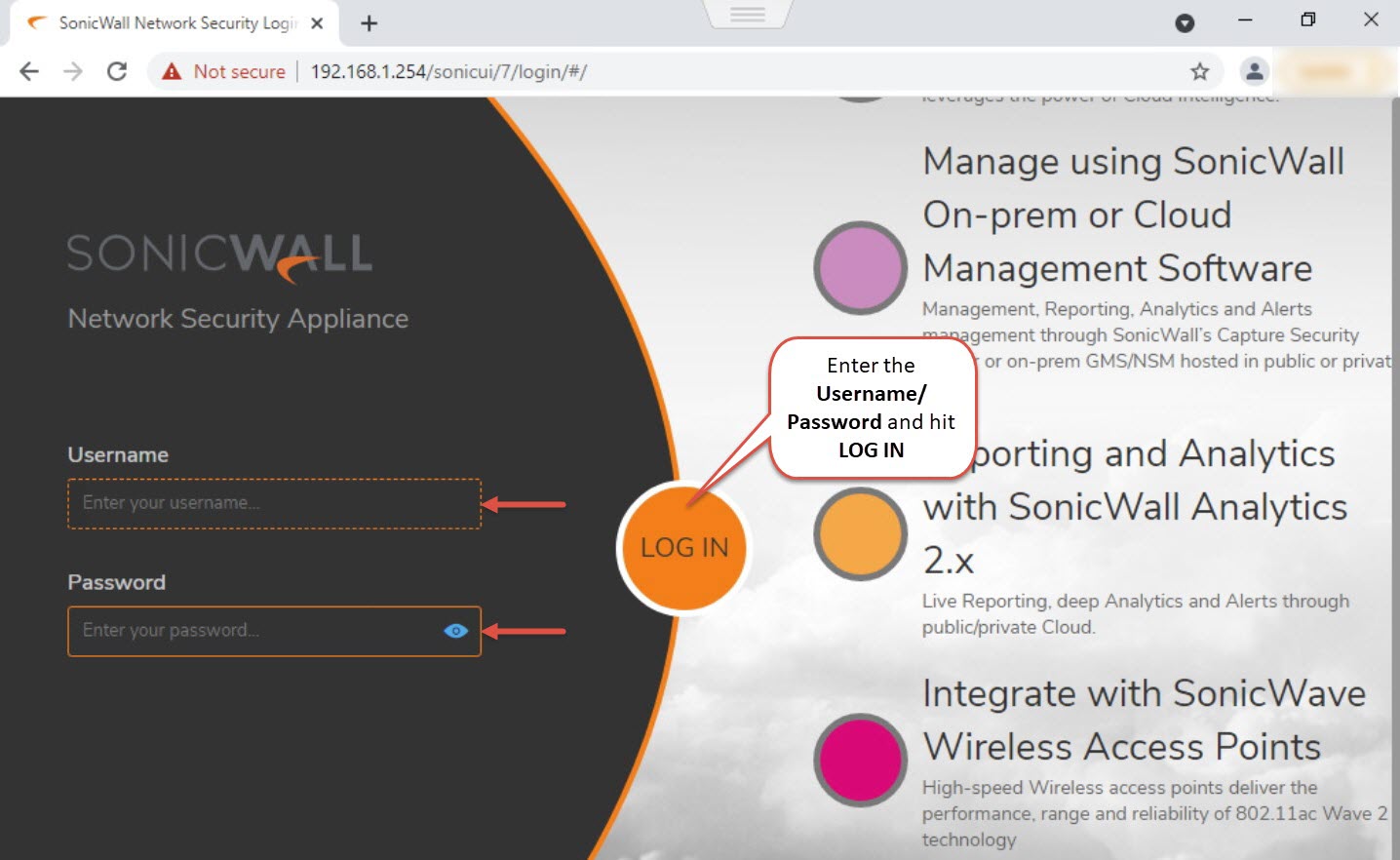Click the browser back arrow
Image resolution: width=1400 pixels, height=860 pixels.
pos(29,71)
